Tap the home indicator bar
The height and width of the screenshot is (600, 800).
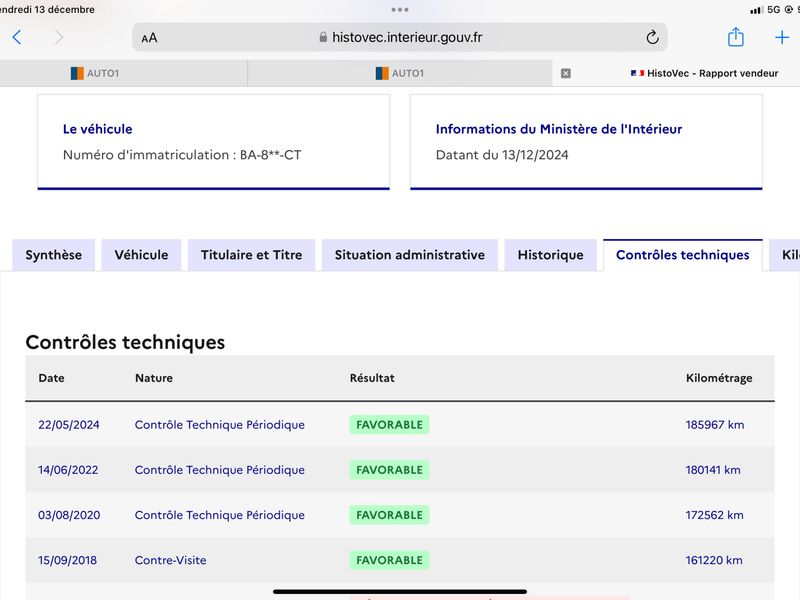[x=399, y=592]
